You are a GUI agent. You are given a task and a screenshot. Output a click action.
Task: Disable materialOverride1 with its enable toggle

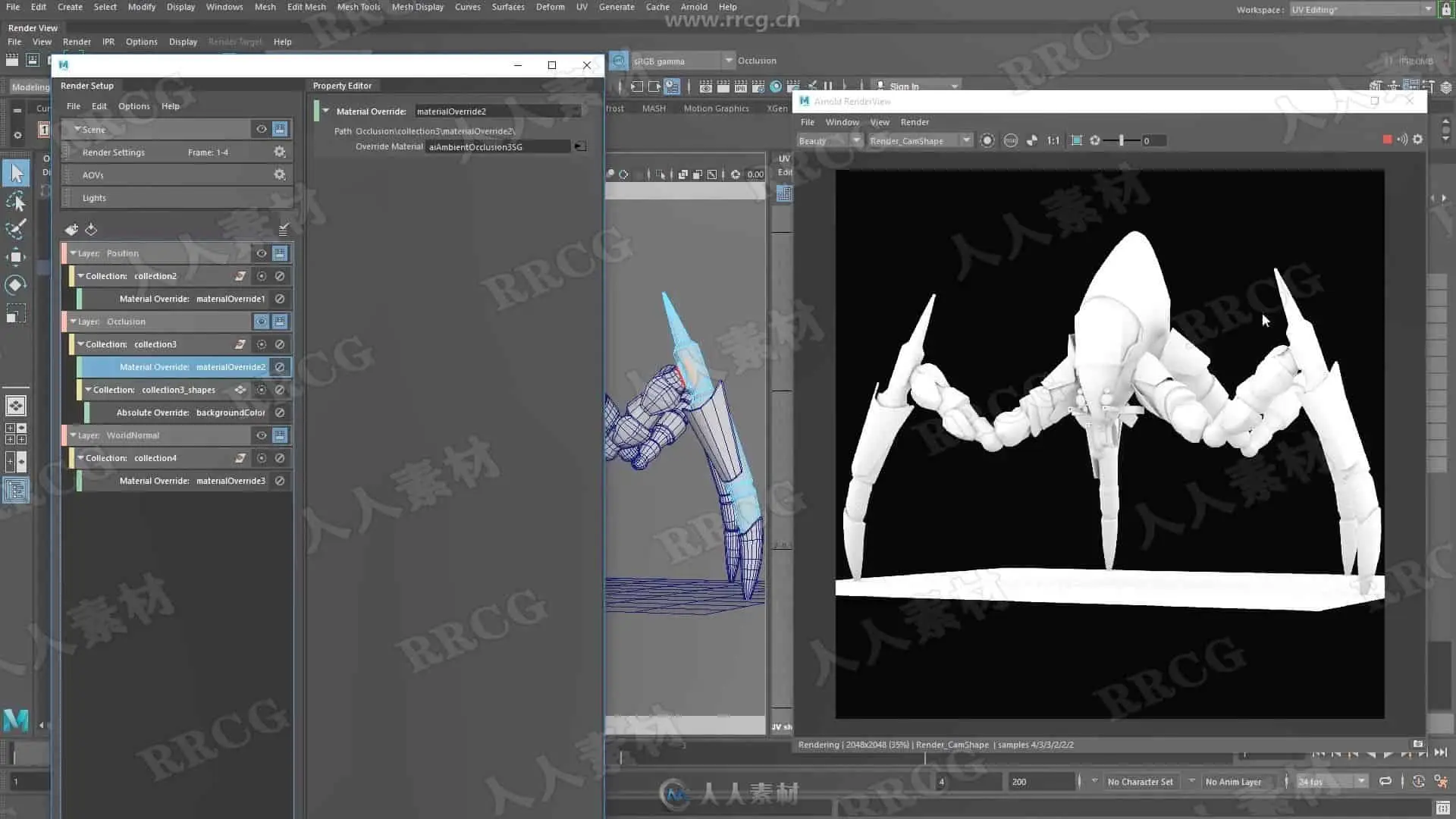(280, 299)
